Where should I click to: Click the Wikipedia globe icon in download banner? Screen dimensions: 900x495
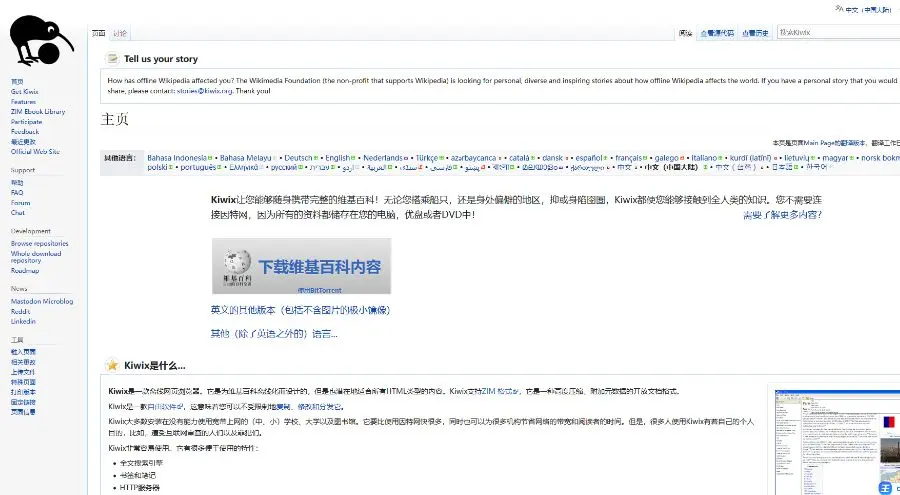(x=238, y=264)
